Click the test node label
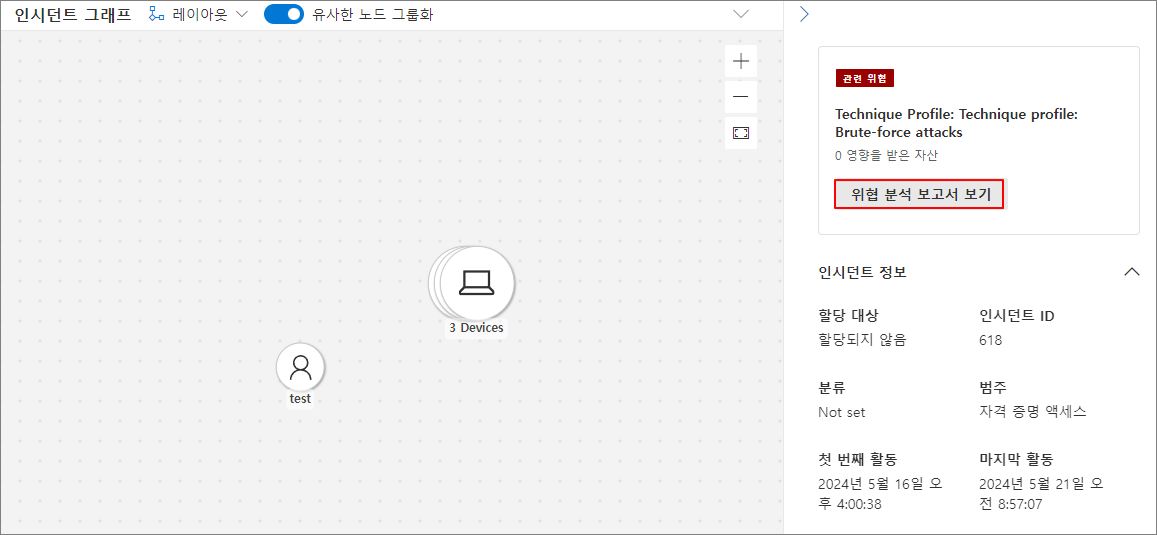 (300, 398)
